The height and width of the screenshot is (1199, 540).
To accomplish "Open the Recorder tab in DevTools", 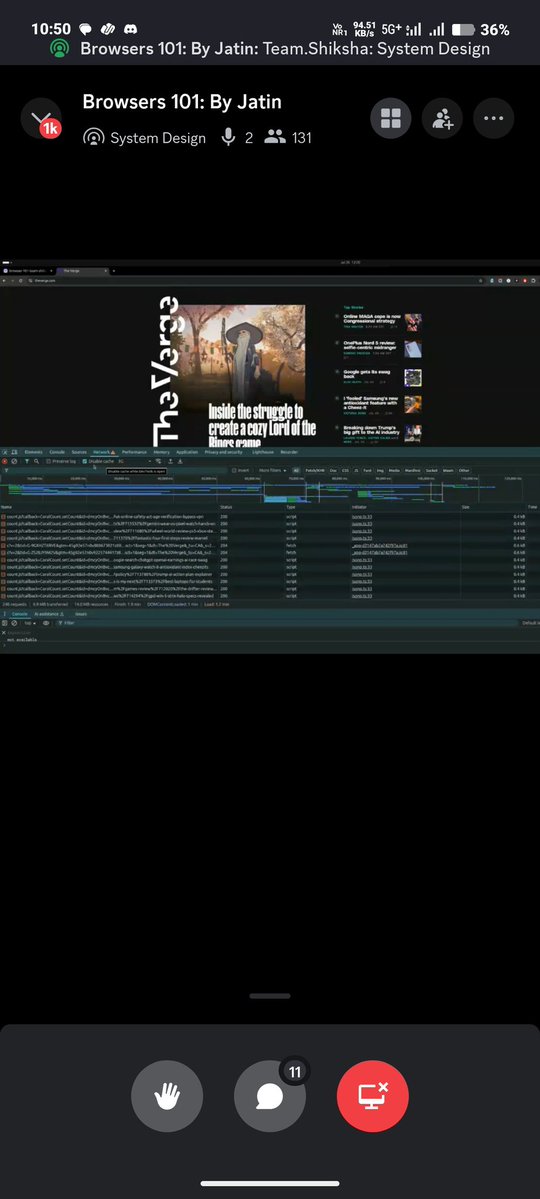I will pos(289,452).
